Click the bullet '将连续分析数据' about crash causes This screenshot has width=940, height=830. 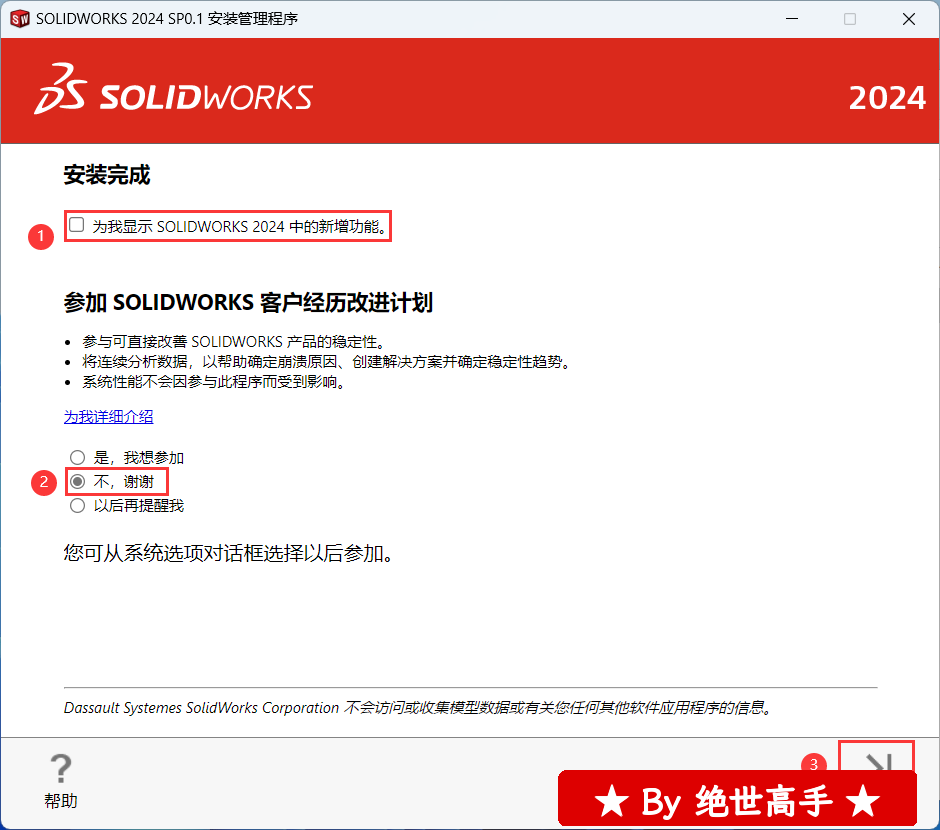coord(326,362)
